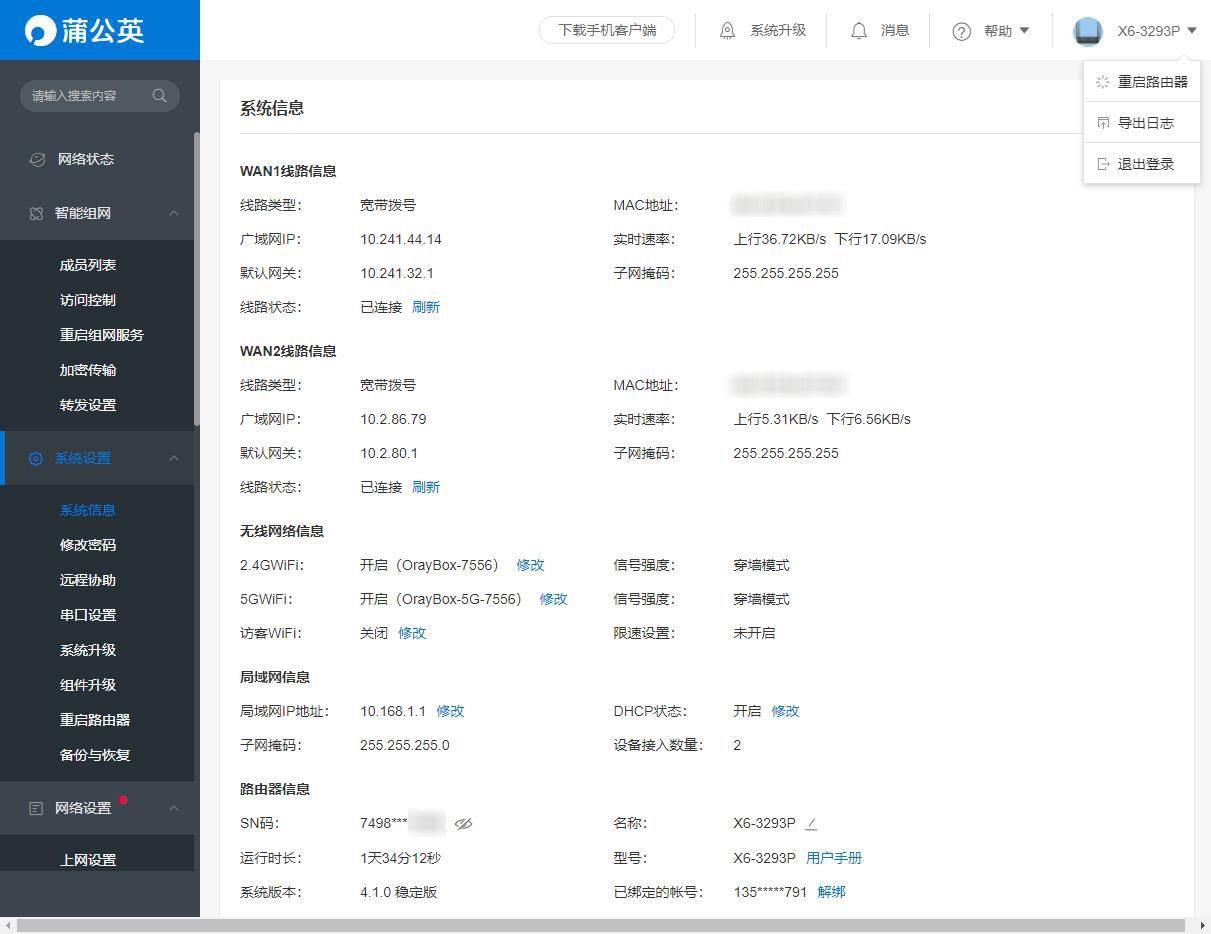
Task: Collapse the 智能组网 sidebar section
Action: [x=174, y=213]
